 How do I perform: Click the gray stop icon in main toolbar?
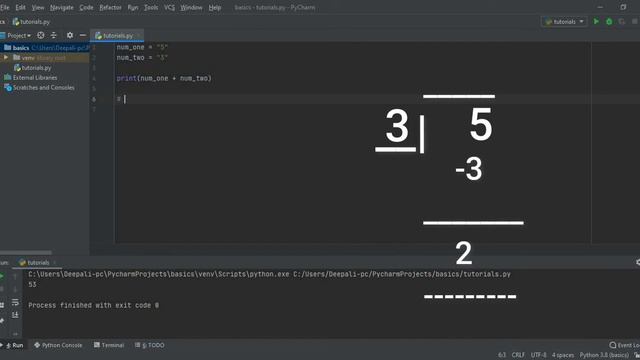635,22
